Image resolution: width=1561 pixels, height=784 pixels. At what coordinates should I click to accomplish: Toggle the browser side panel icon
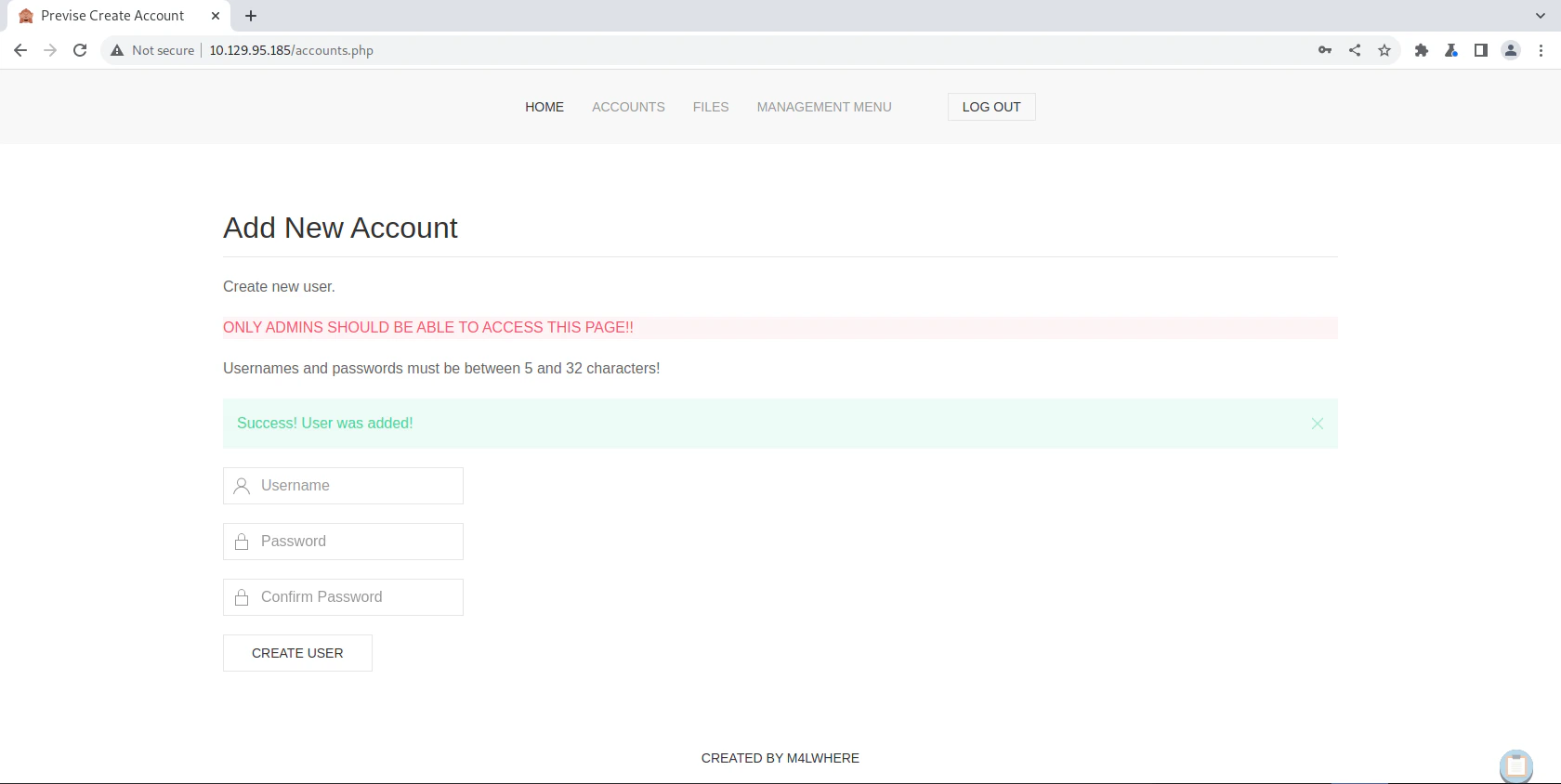1481,50
